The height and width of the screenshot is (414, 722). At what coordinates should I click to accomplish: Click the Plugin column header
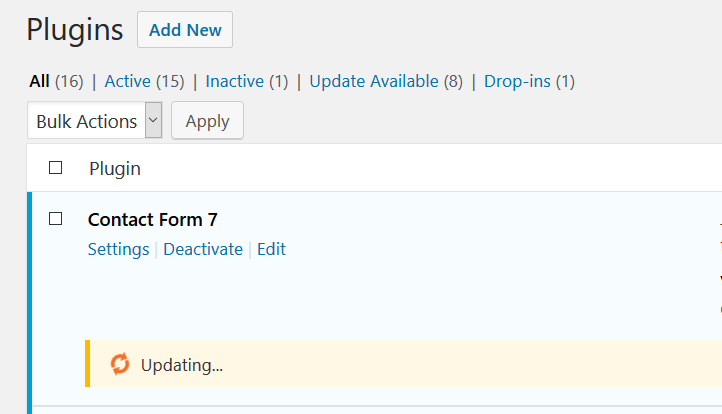tap(115, 169)
